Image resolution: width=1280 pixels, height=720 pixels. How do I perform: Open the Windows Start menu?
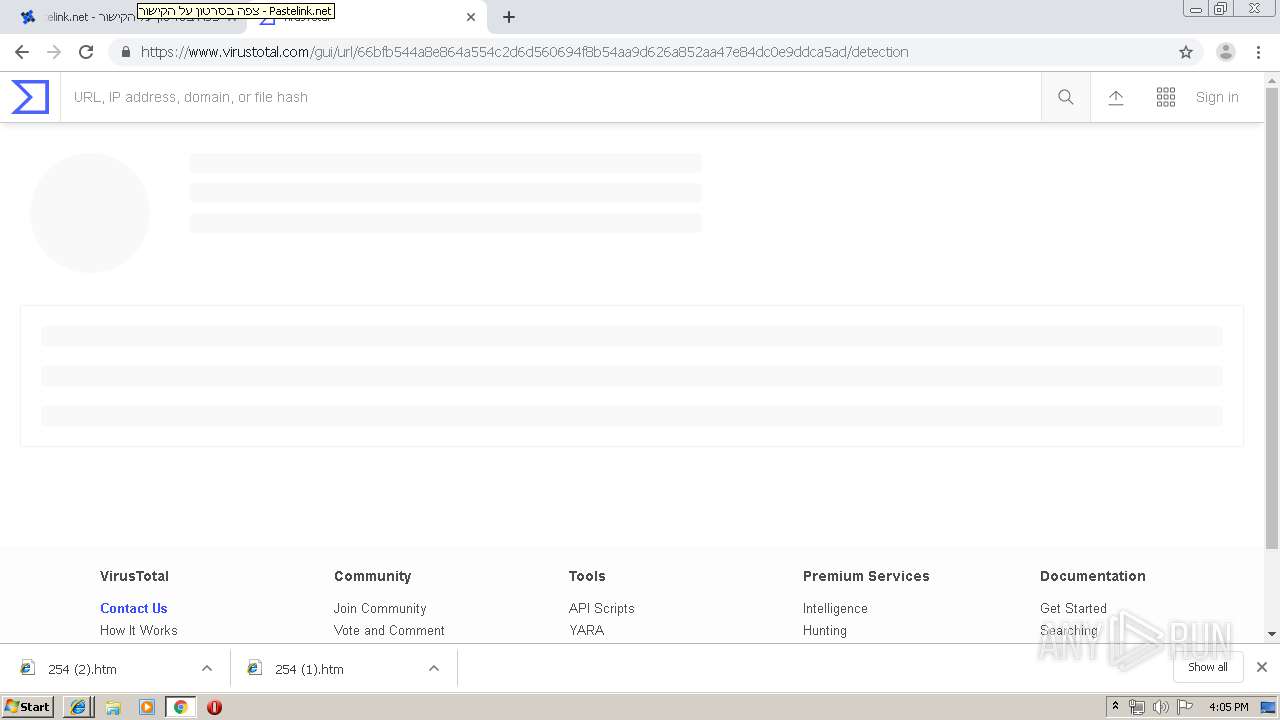tap(28, 707)
